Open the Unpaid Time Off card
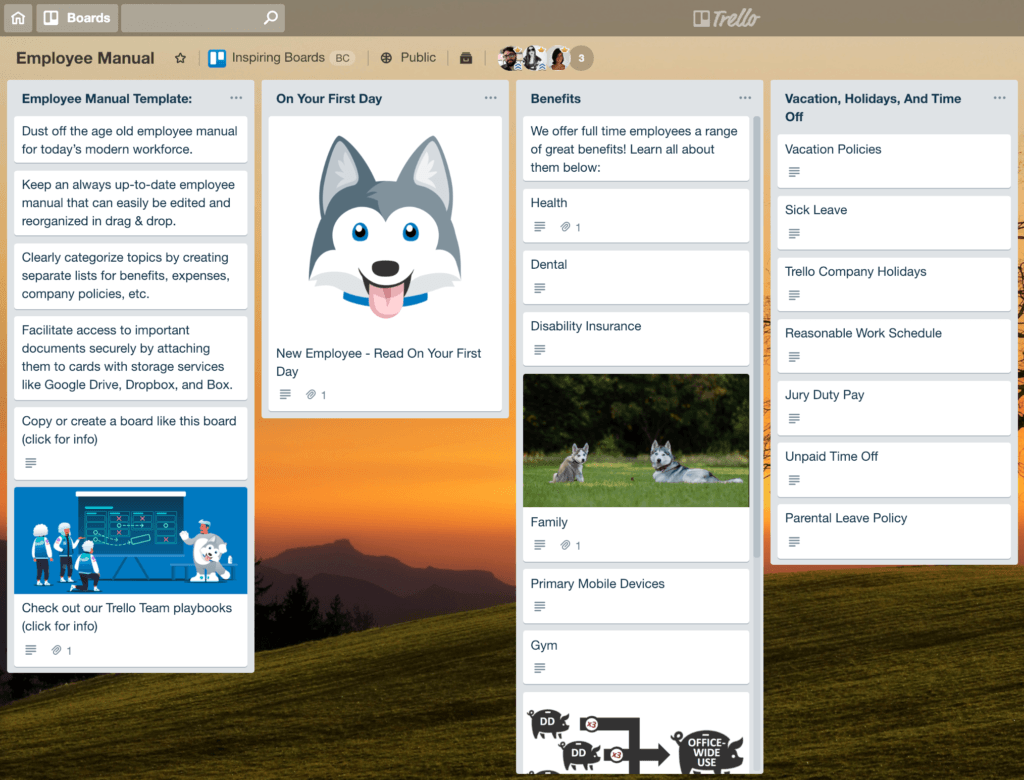1024x780 pixels. pos(894,469)
